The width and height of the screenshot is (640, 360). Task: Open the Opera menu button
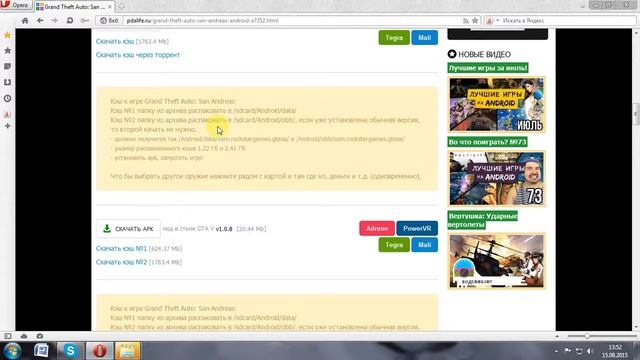[16, 5]
